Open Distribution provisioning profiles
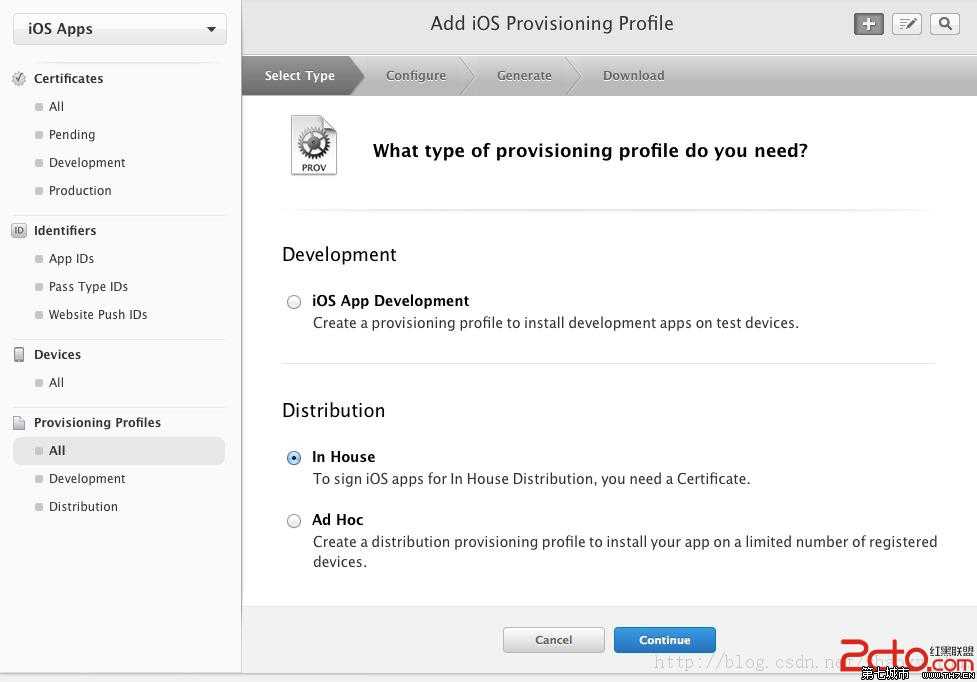Screen dimensions: 977x682 coord(83,506)
